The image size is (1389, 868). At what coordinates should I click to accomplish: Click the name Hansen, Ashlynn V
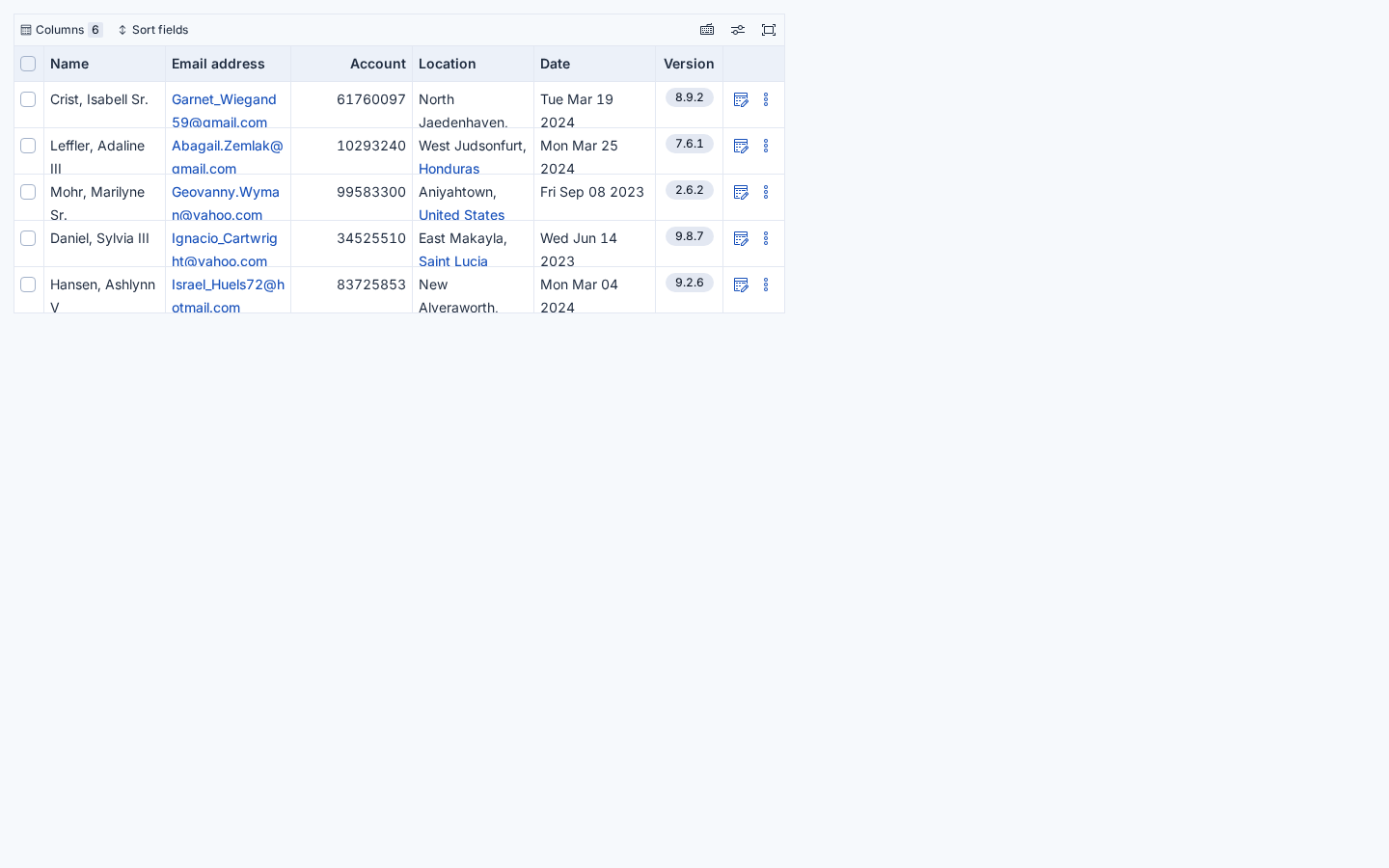click(x=102, y=295)
